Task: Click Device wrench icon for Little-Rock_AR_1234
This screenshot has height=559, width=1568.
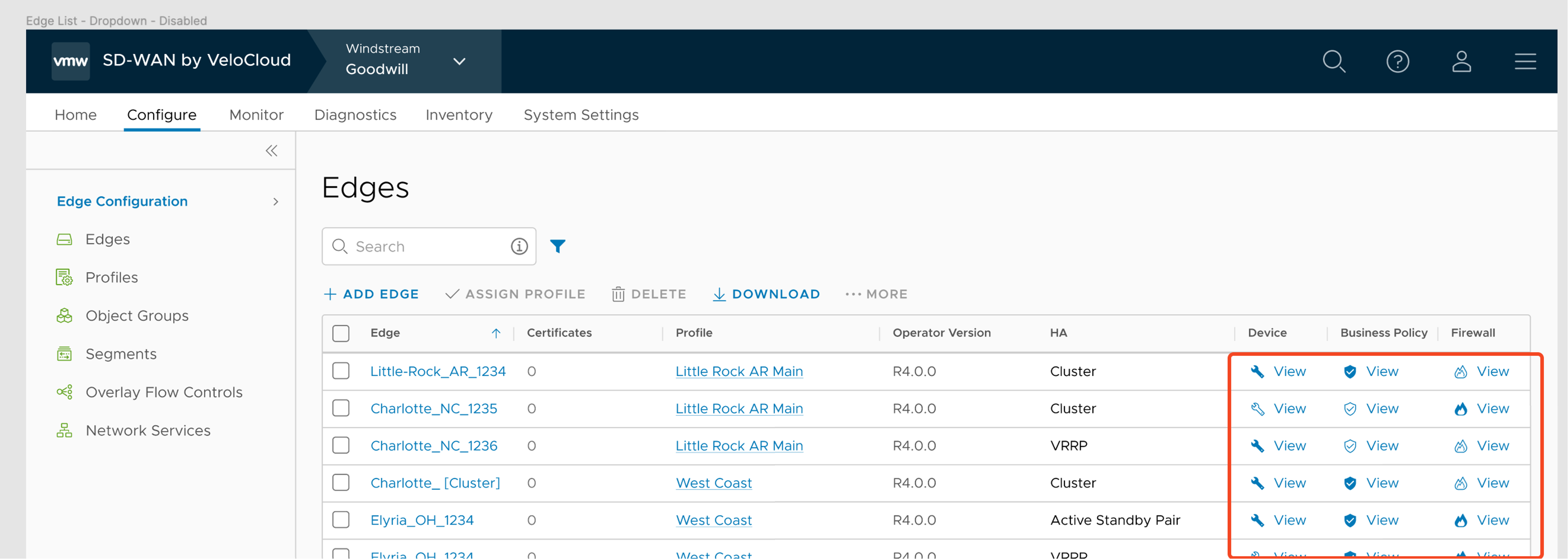Action: point(1257,372)
